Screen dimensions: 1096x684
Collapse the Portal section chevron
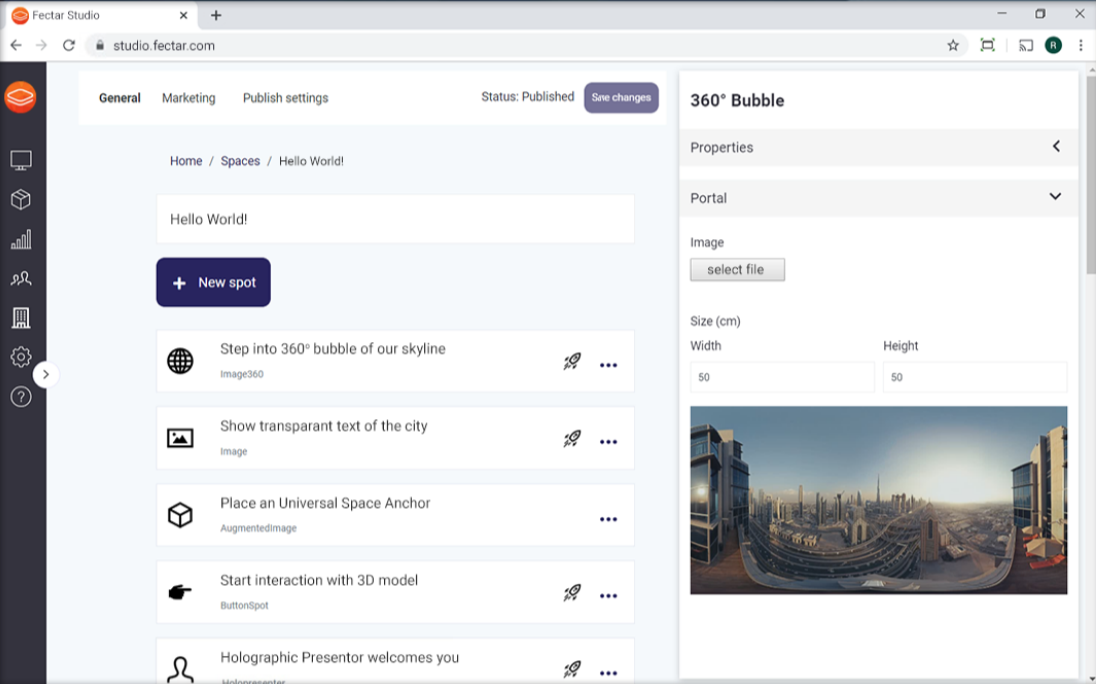click(1055, 196)
